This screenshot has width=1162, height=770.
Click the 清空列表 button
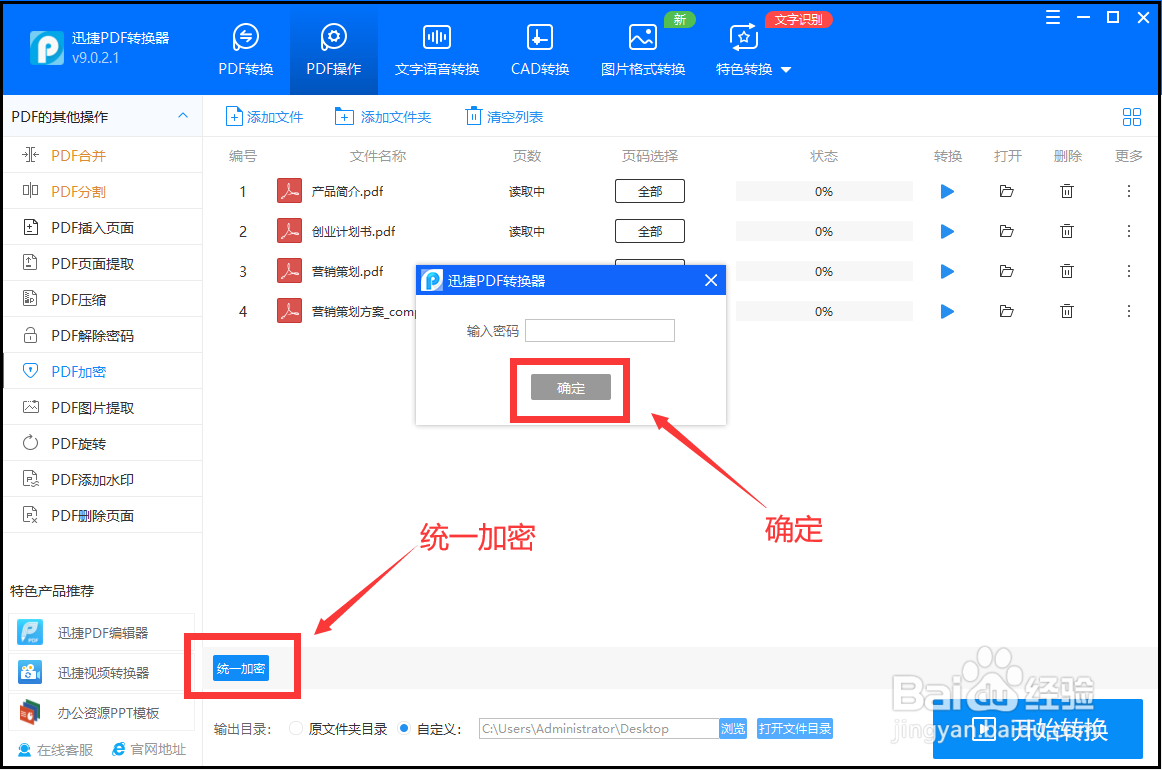pyautogui.click(x=504, y=116)
